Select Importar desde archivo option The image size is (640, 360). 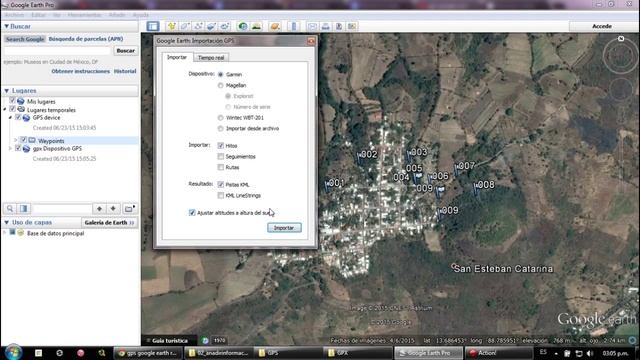pyautogui.click(x=220, y=129)
